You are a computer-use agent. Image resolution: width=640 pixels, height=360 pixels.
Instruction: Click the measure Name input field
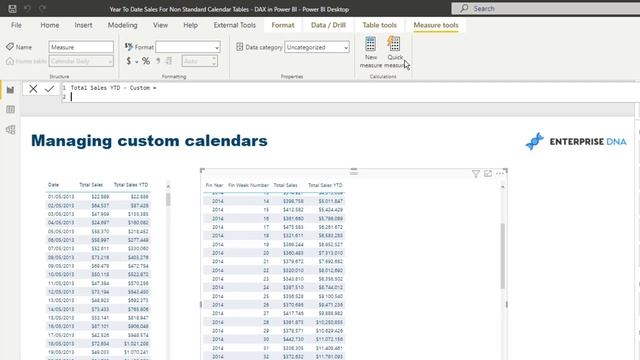pyautogui.click(x=81, y=47)
